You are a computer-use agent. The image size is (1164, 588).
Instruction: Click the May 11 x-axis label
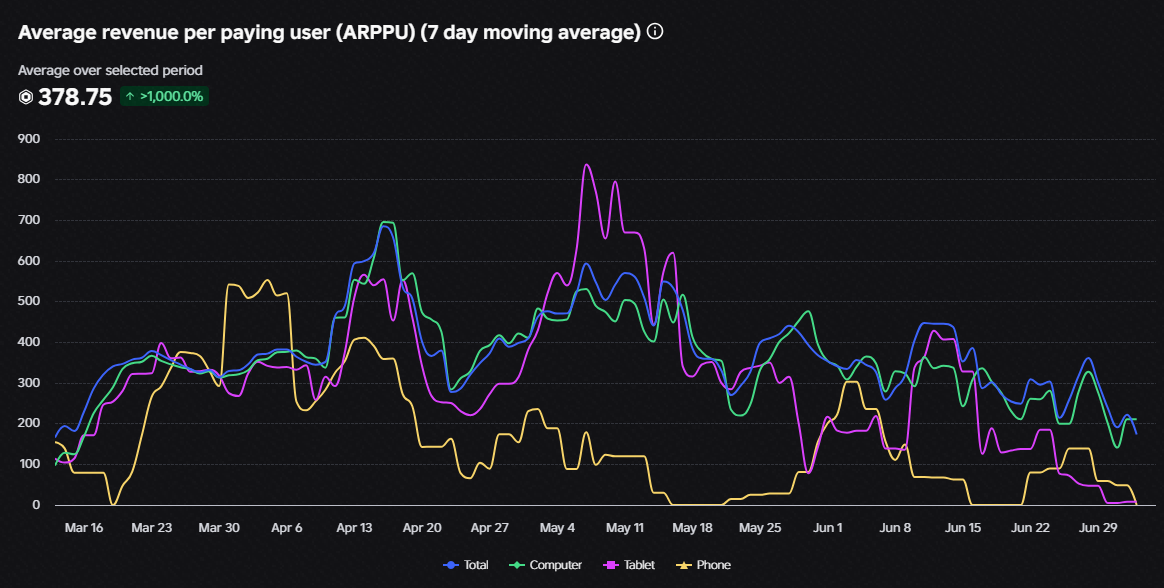(624, 528)
